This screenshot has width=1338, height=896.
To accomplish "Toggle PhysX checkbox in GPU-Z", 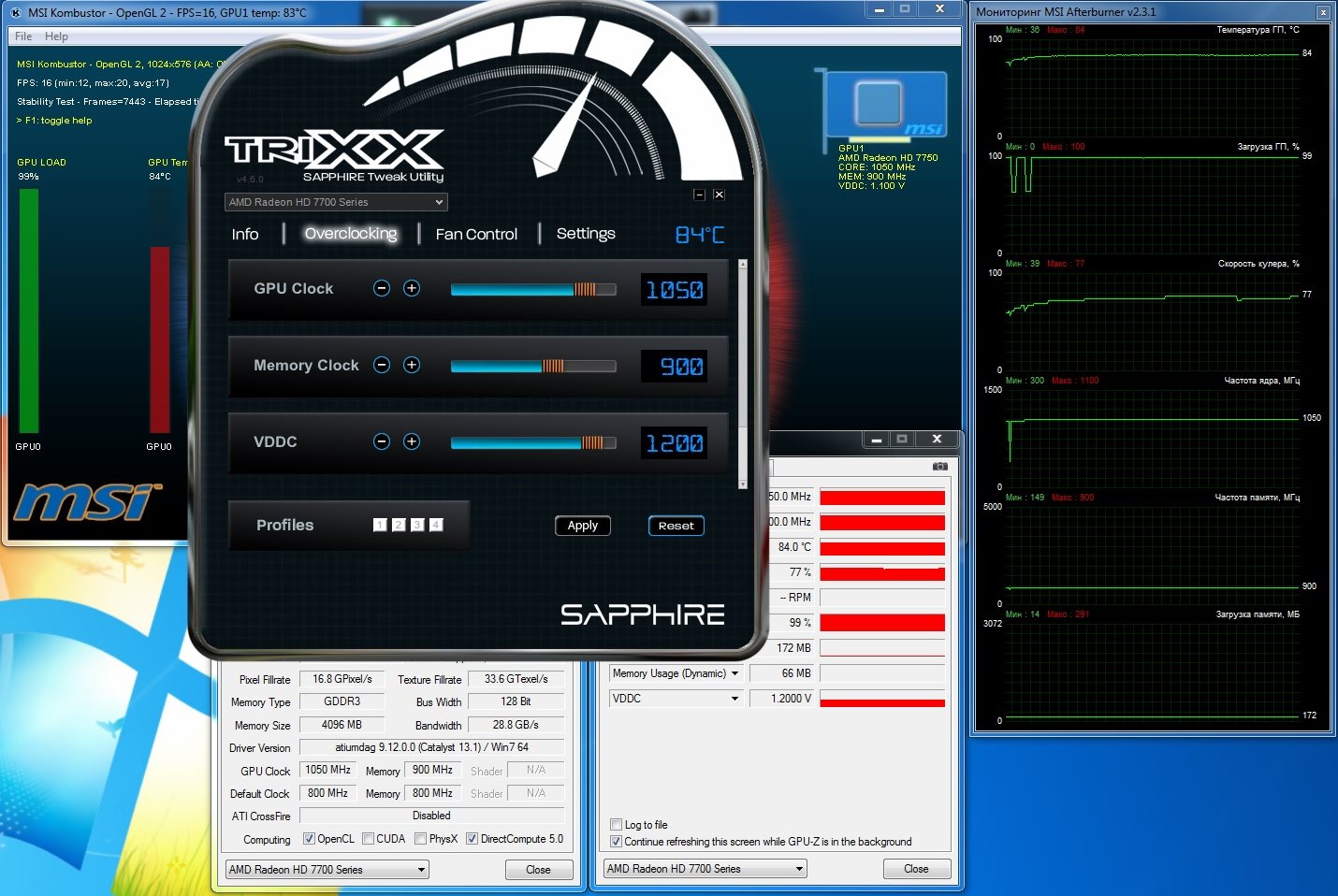I will pyautogui.click(x=421, y=839).
